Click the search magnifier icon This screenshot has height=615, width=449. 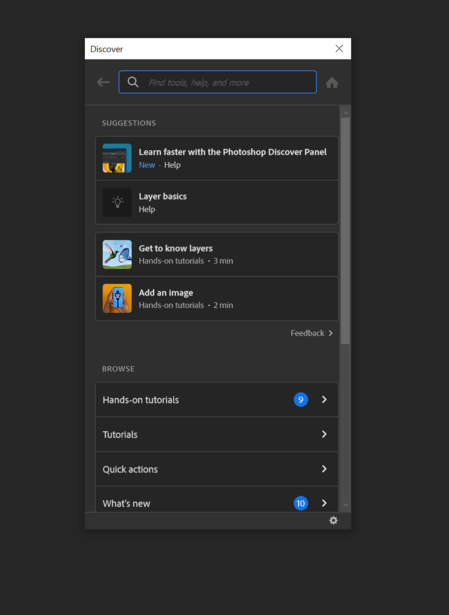(133, 82)
